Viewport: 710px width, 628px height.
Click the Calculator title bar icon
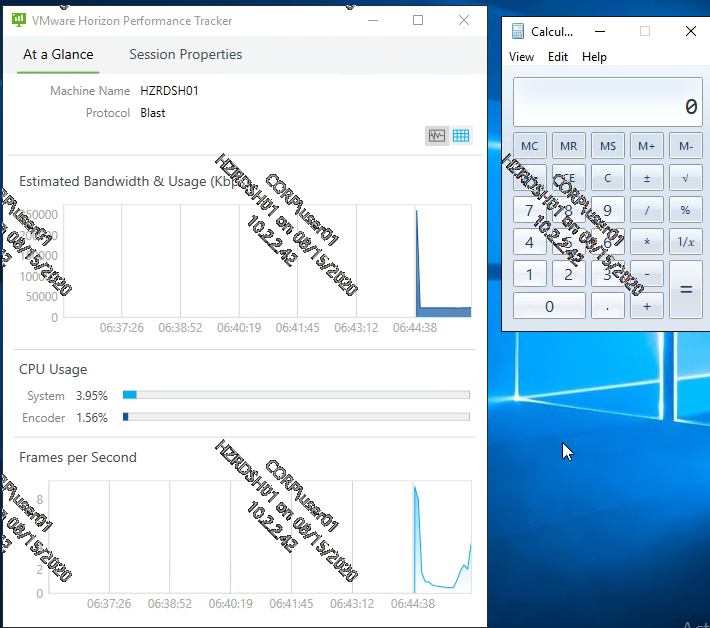coord(518,31)
